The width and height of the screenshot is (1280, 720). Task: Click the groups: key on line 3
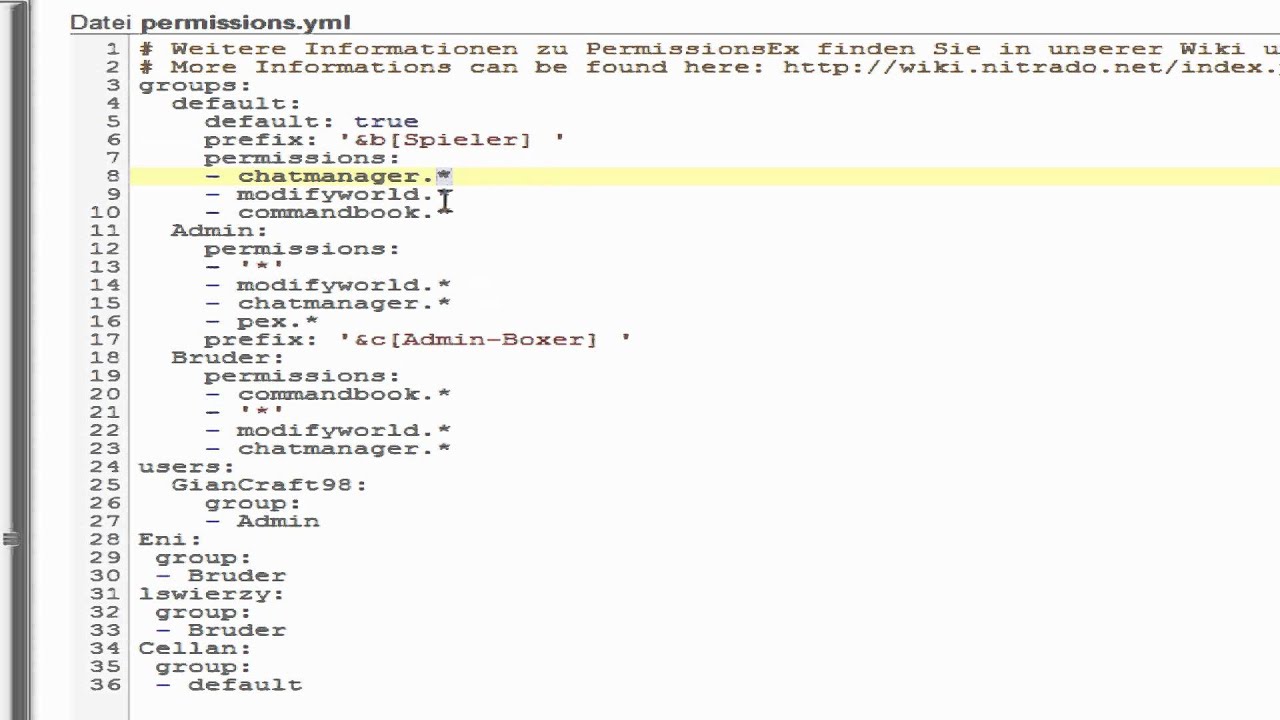194,85
